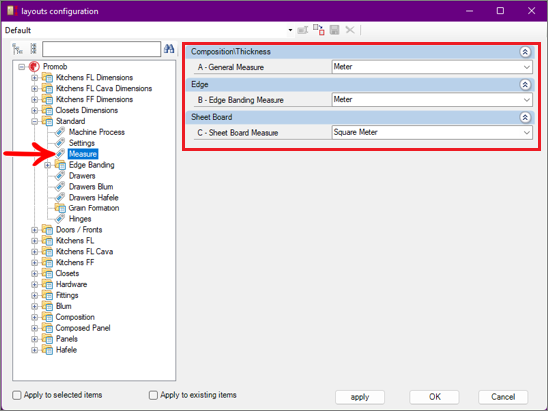Image resolution: width=548 pixels, height=411 pixels.
Task: Open the Default layout dropdown
Action: (x=290, y=30)
